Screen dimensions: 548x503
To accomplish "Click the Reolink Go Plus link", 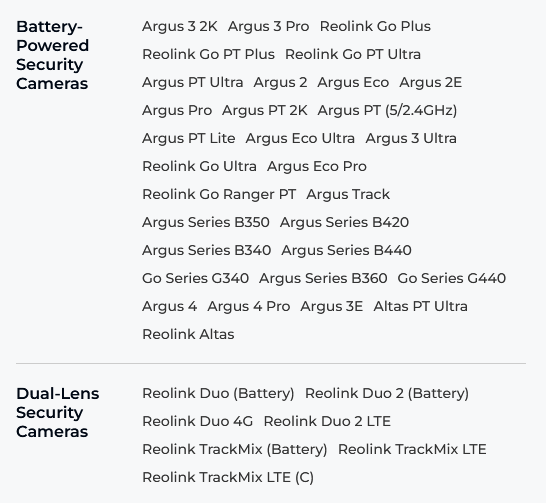I will coord(375,27).
